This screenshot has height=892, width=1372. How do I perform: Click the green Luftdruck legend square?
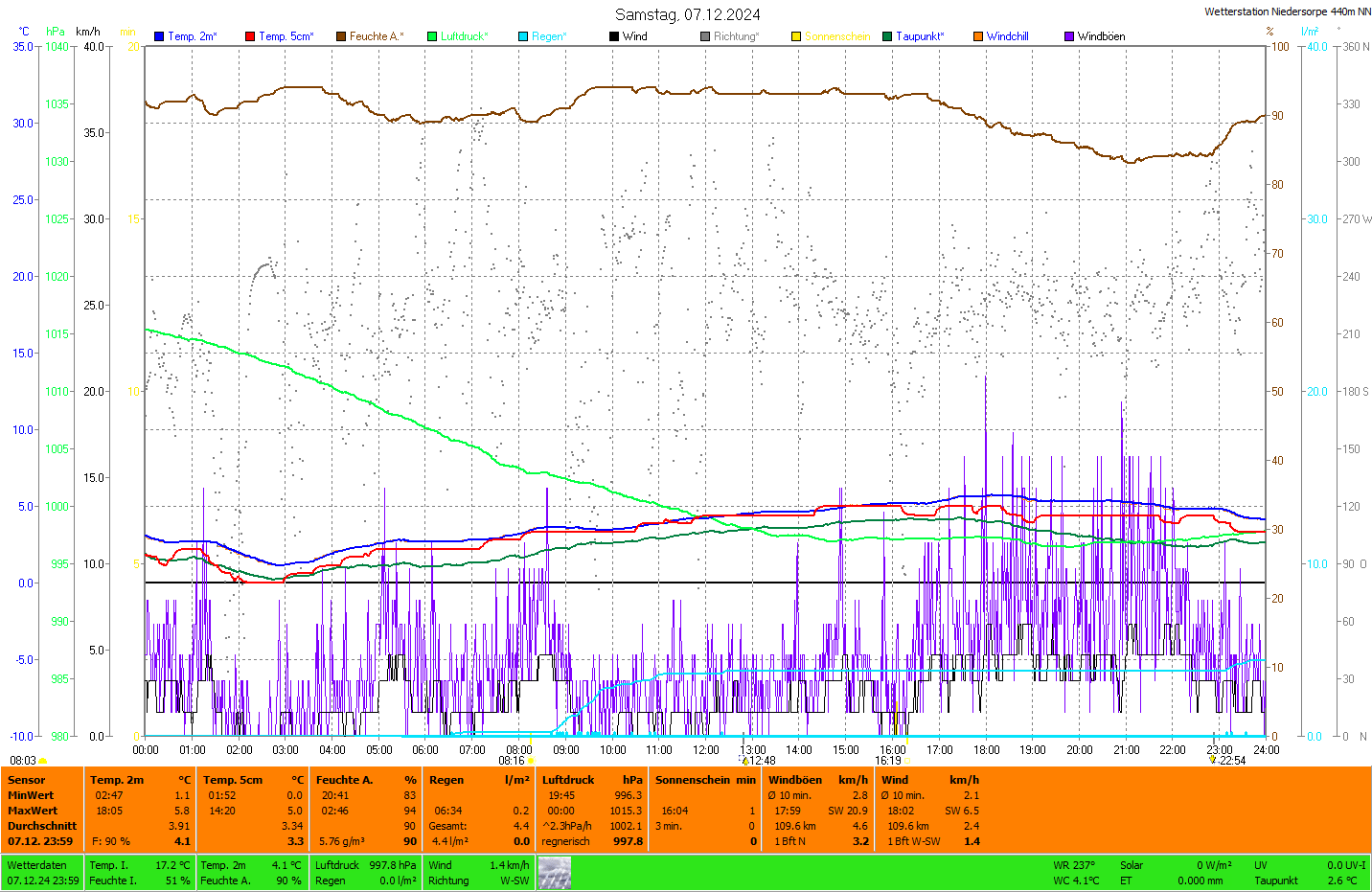pos(432,36)
